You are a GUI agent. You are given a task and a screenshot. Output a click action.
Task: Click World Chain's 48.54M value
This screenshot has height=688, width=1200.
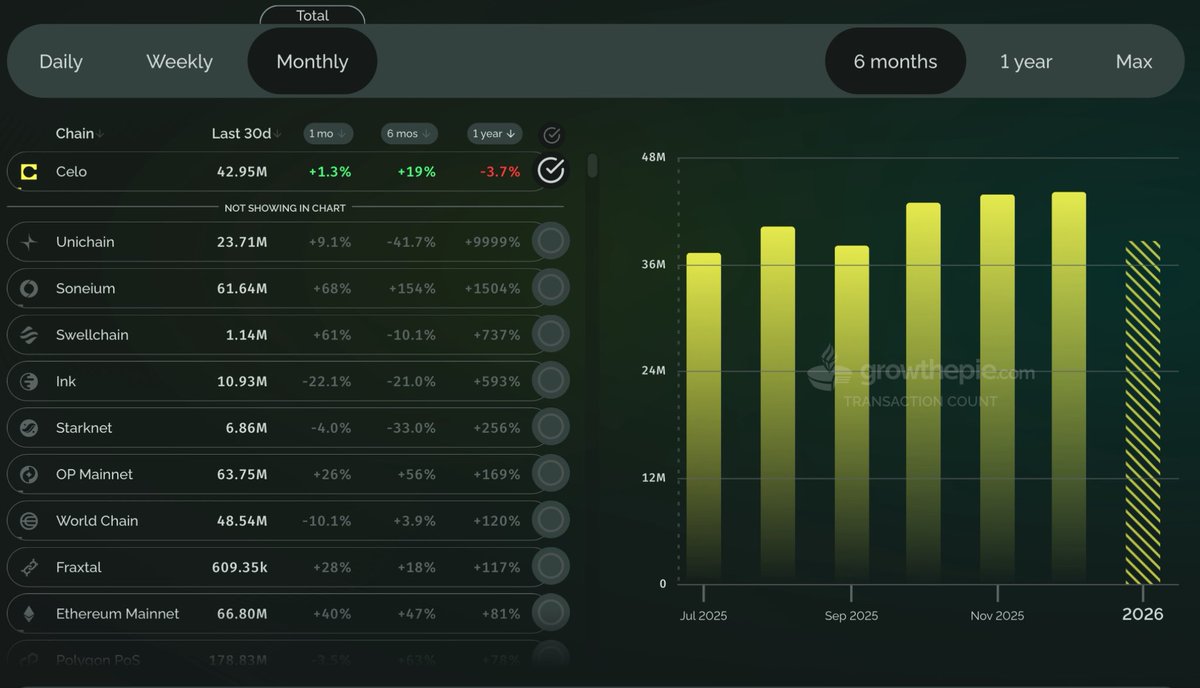(242, 521)
